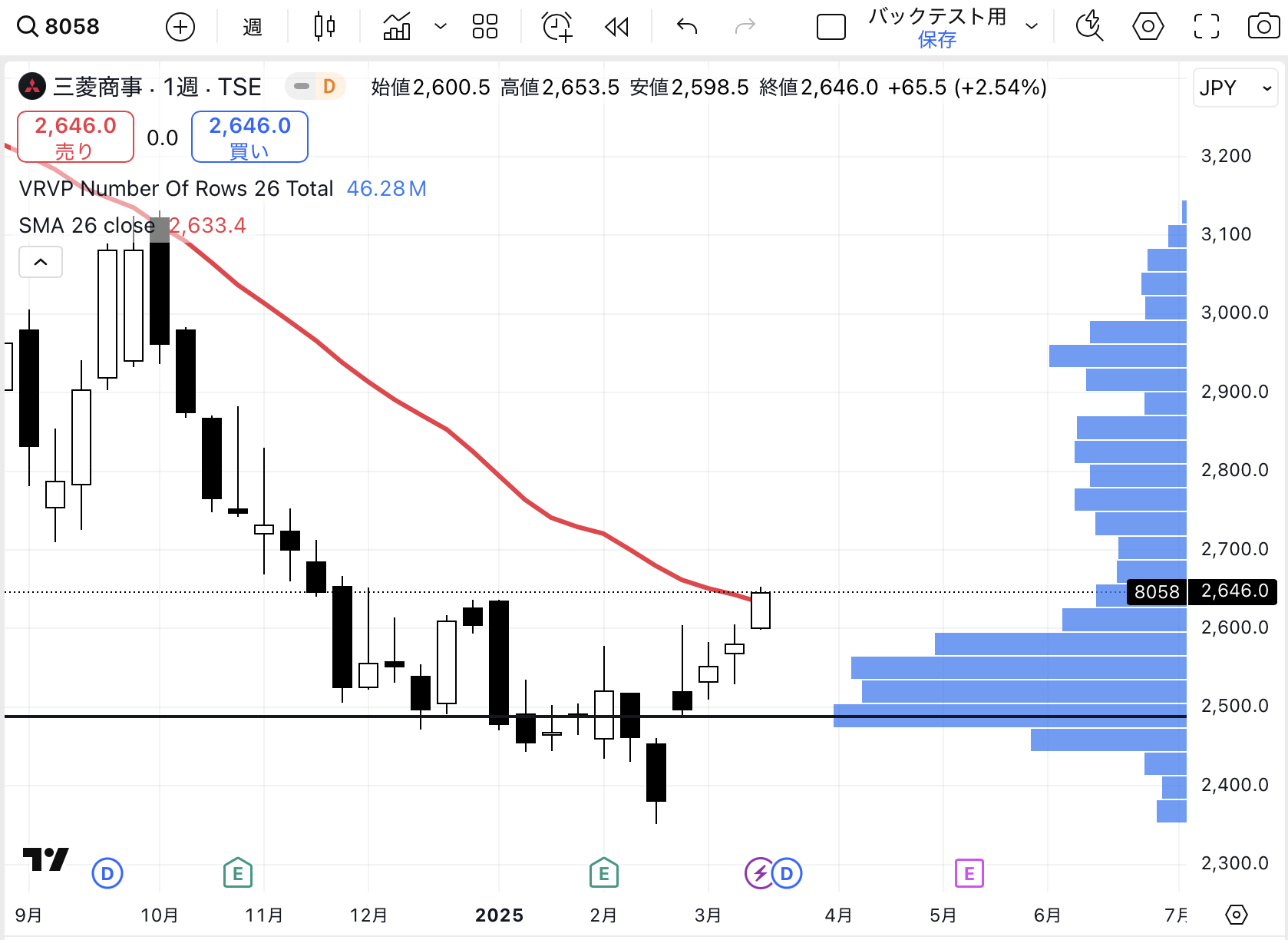
Task: Click the 3,000.0 price axis label
Action: (x=1234, y=313)
